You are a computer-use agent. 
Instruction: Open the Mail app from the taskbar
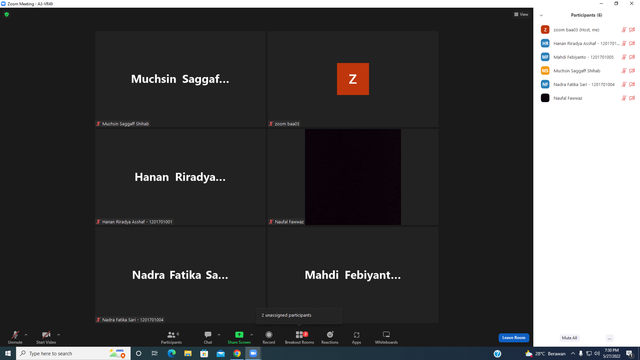point(221,353)
